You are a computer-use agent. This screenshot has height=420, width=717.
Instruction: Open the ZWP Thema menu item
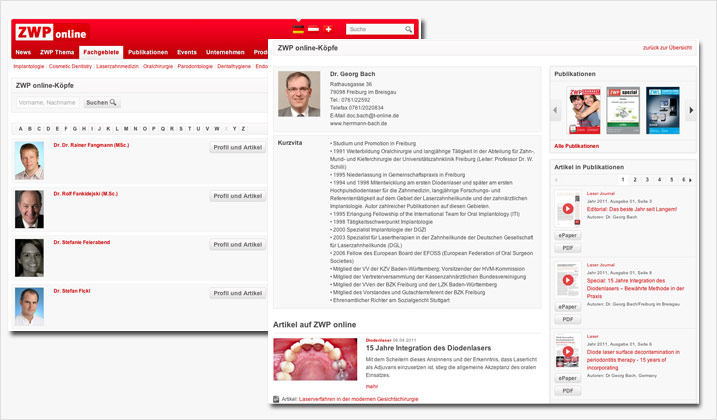(57, 52)
